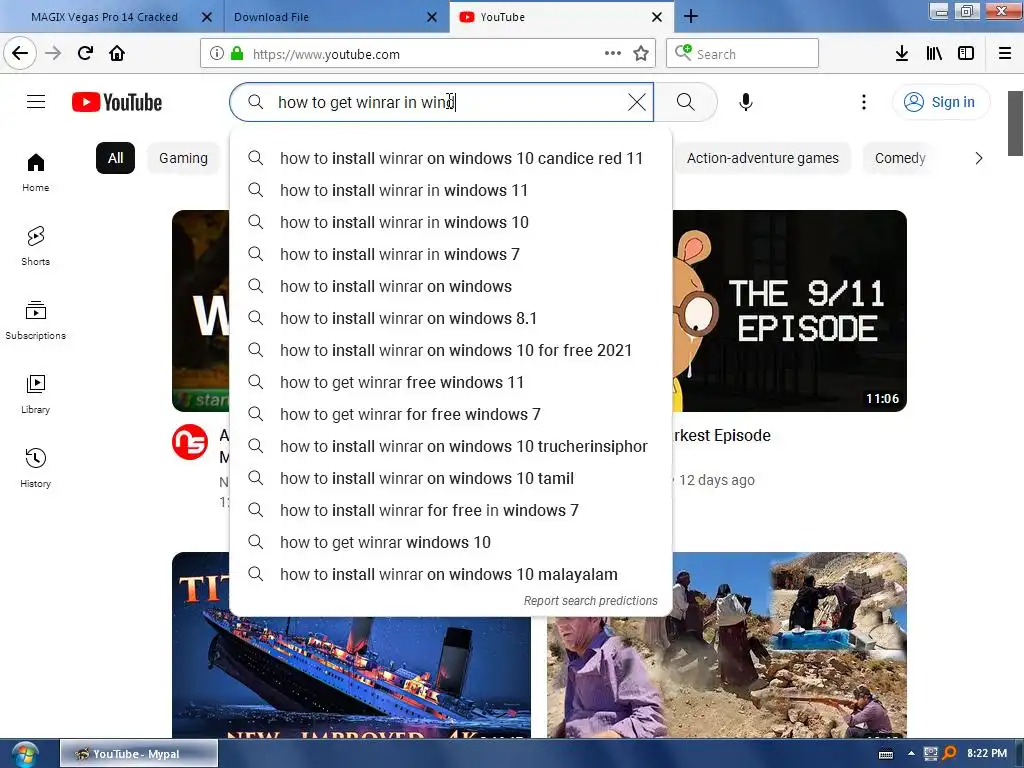The width and height of the screenshot is (1024, 768).
Task: Open the browser application menu
Action: pos(1005,54)
